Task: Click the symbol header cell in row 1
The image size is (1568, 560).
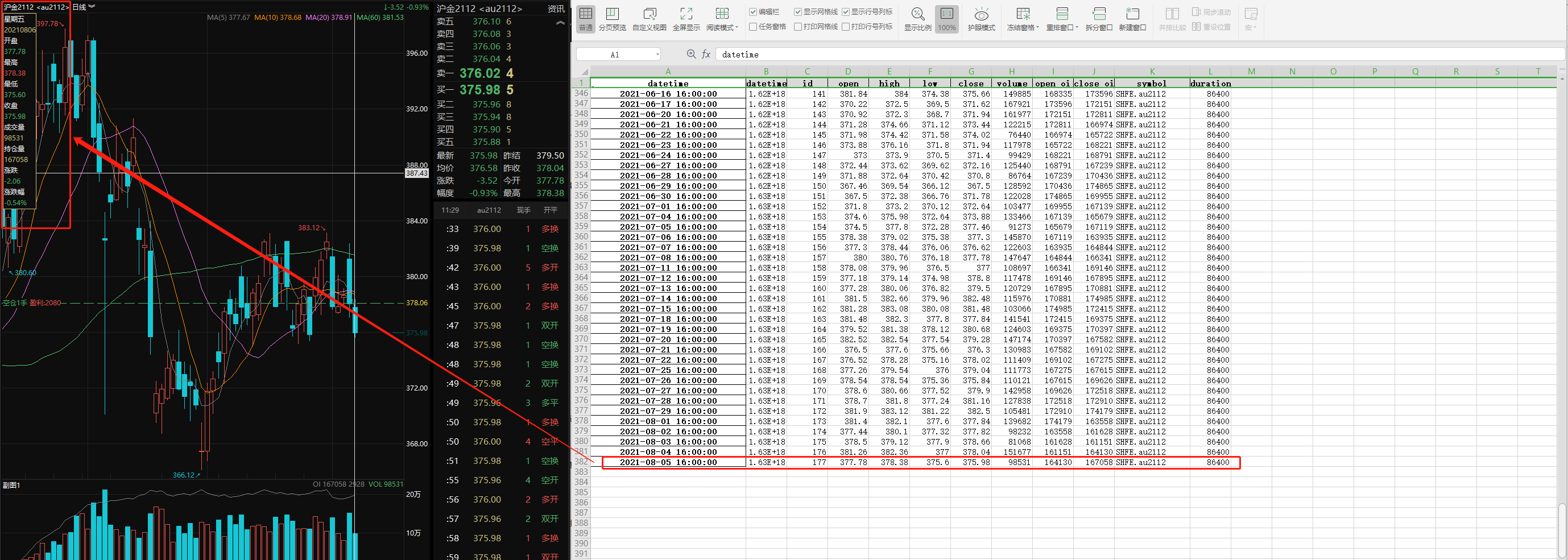Action: click(x=1152, y=84)
